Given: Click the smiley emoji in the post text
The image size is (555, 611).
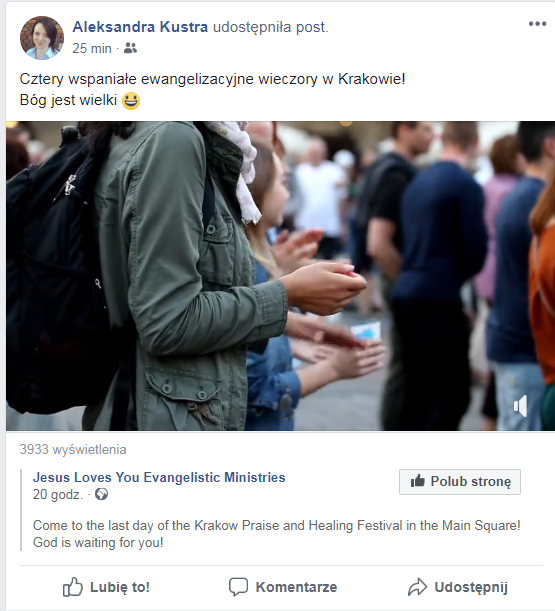Looking at the screenshot, I should [131, 101].
